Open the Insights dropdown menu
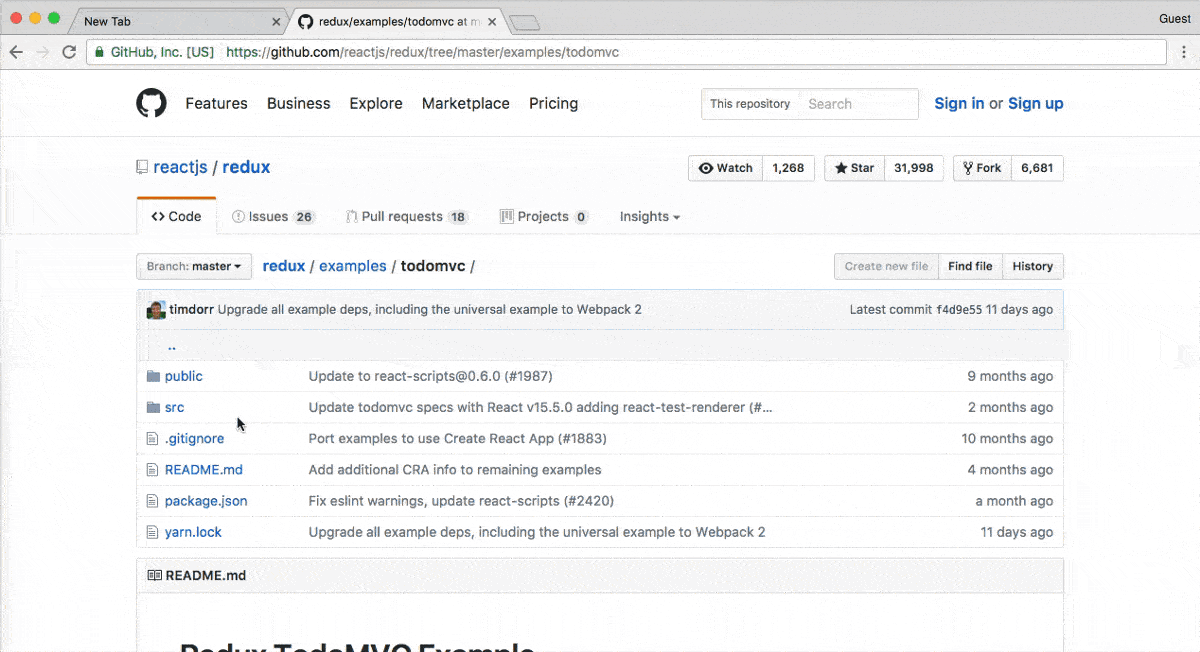 point(649,216)
